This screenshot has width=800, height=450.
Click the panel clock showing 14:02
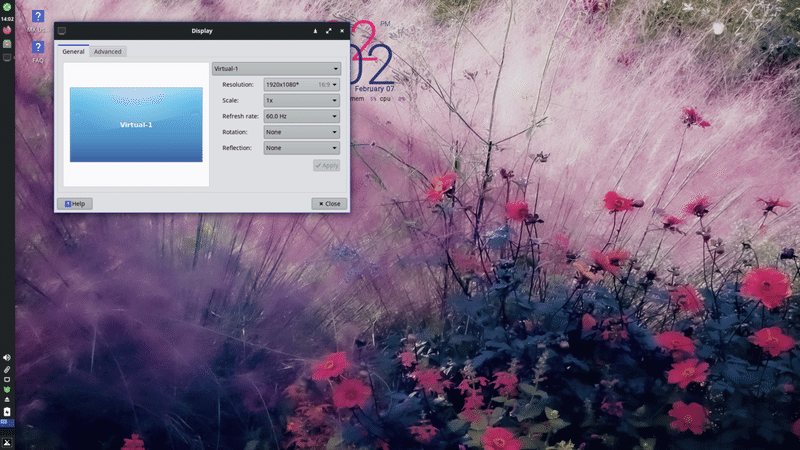[7, 19]
